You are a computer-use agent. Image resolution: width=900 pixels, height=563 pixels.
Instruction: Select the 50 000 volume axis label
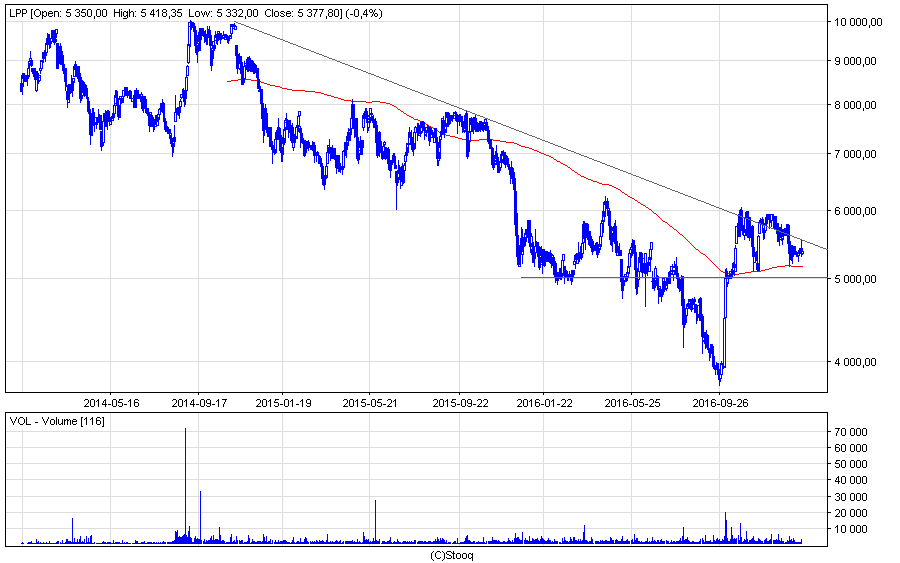coord(852,464)
